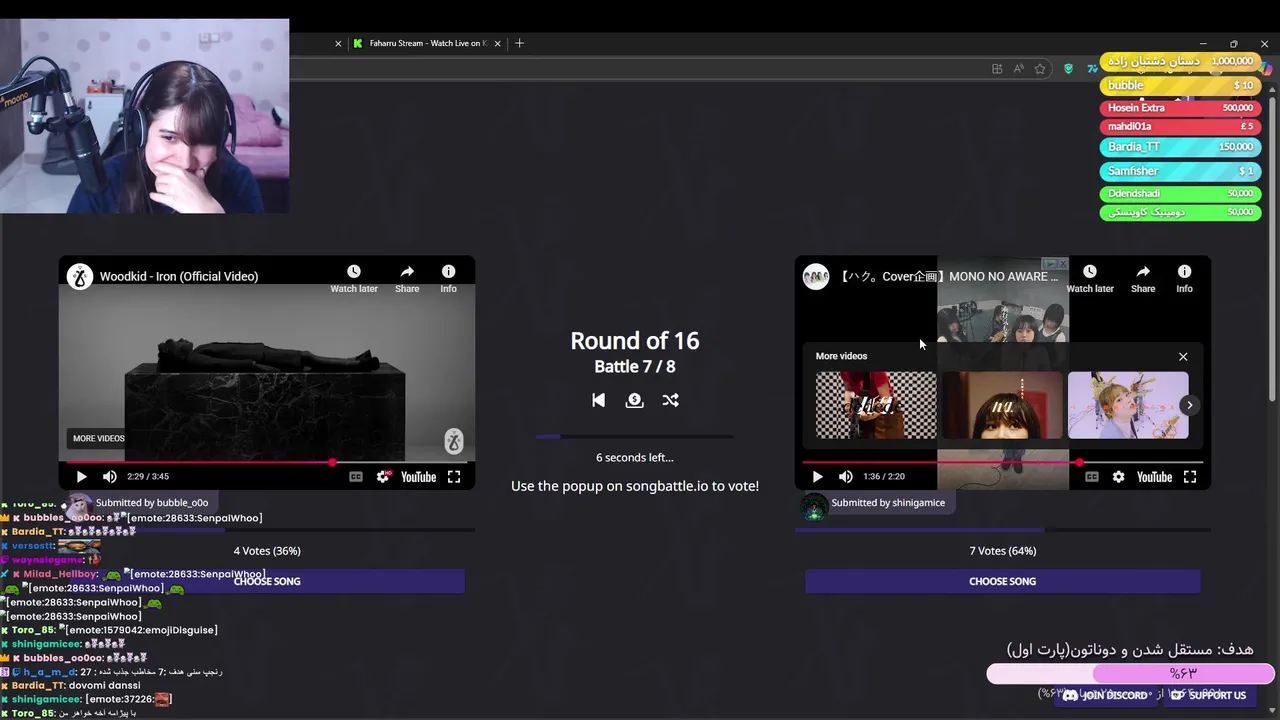Click 7 Votes (64%) label
Screen dimensions: 1280x720
1002,551
